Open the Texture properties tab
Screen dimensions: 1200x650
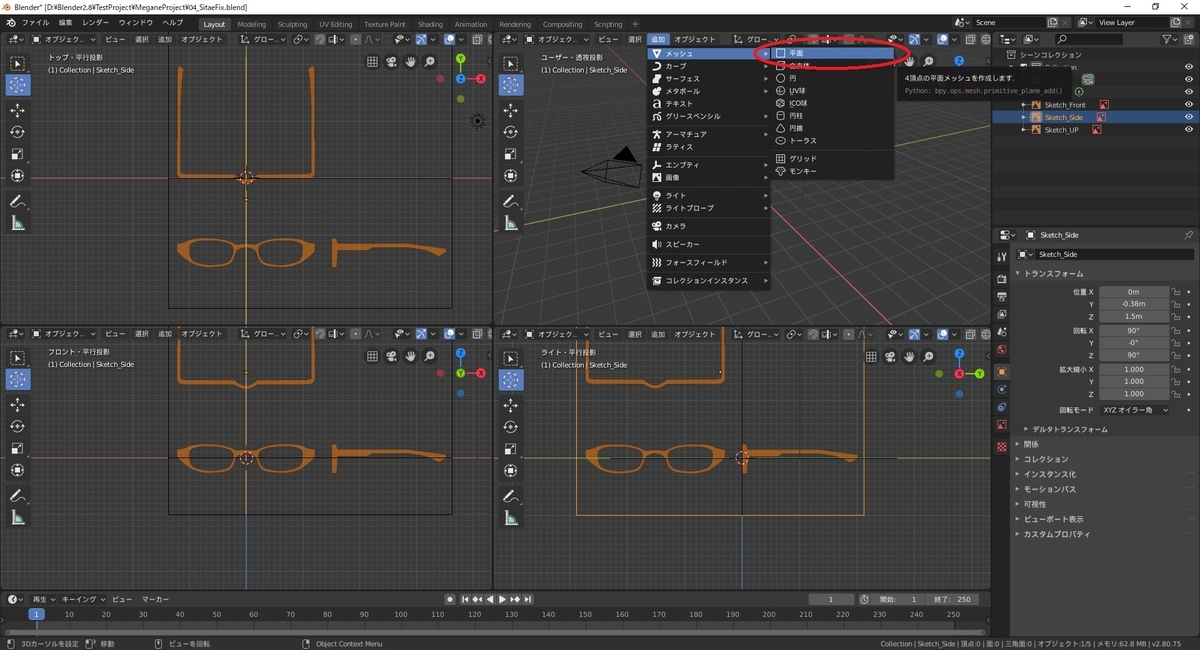click(1002, 446)
